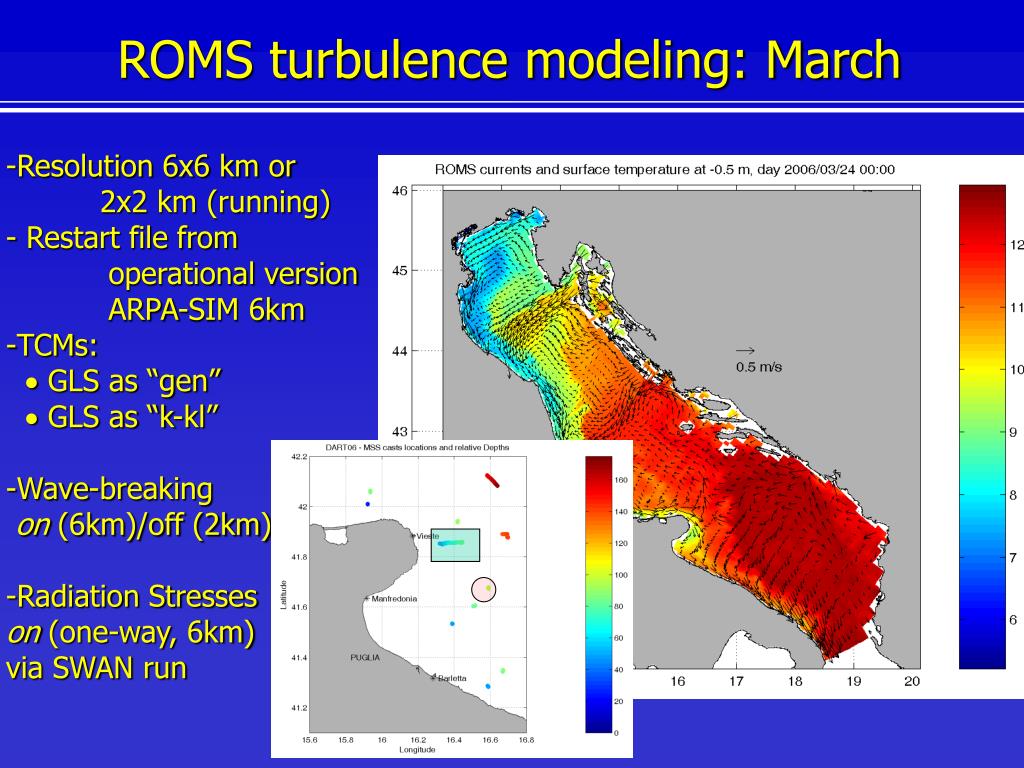Select the bullet 'GLS as "k-kl"'
Screen dimensions: 1024x768
pos(122,417)
